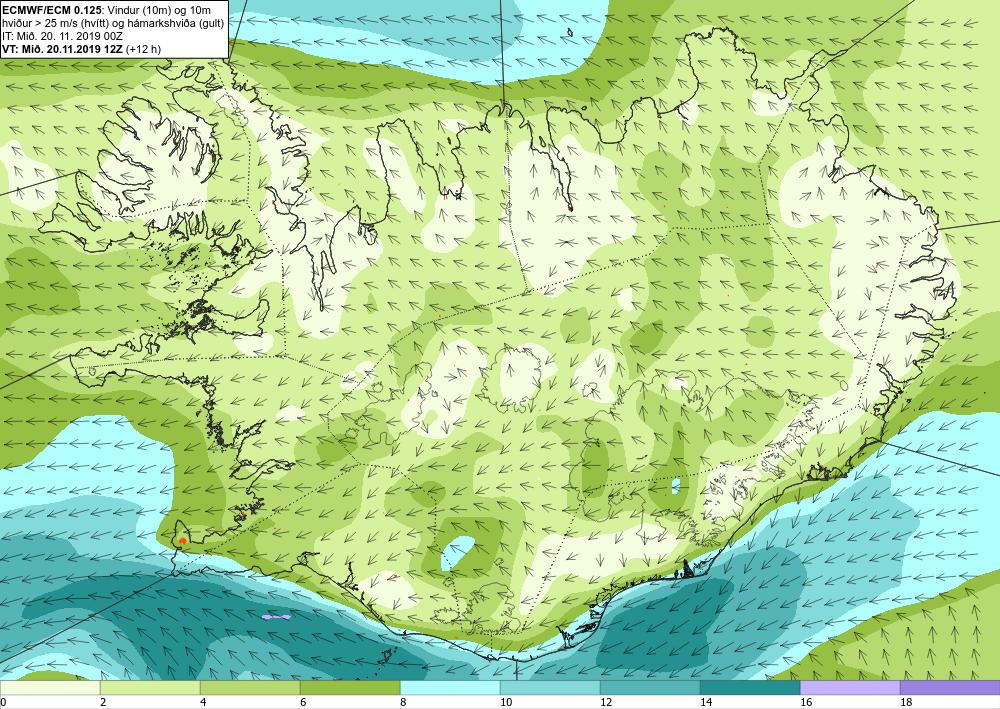Click the turquoise 10–12 legend swatch
1000x709 pixels.
click(550, 688)
